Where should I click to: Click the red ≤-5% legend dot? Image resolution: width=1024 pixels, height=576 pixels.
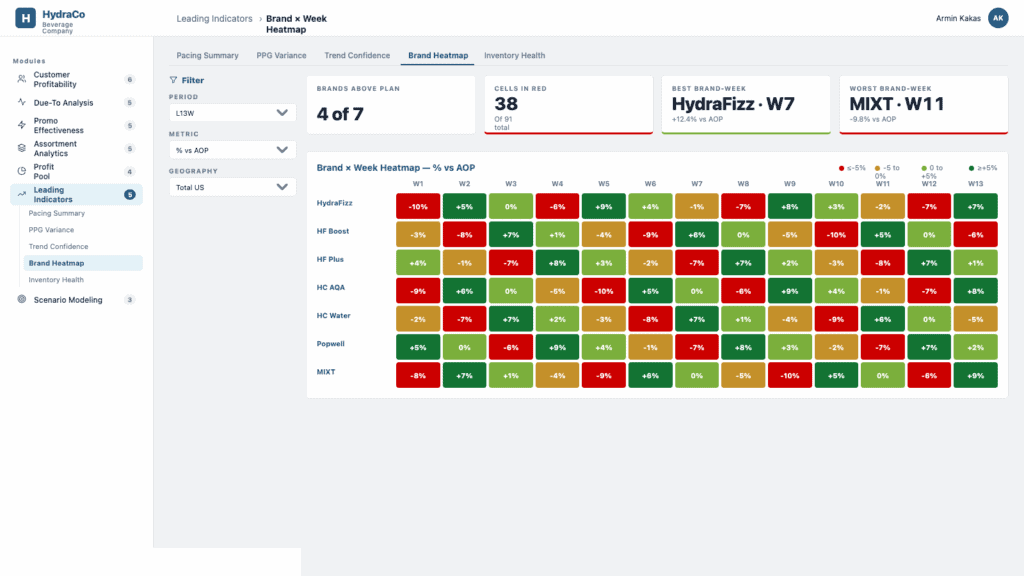coord(841,168)
